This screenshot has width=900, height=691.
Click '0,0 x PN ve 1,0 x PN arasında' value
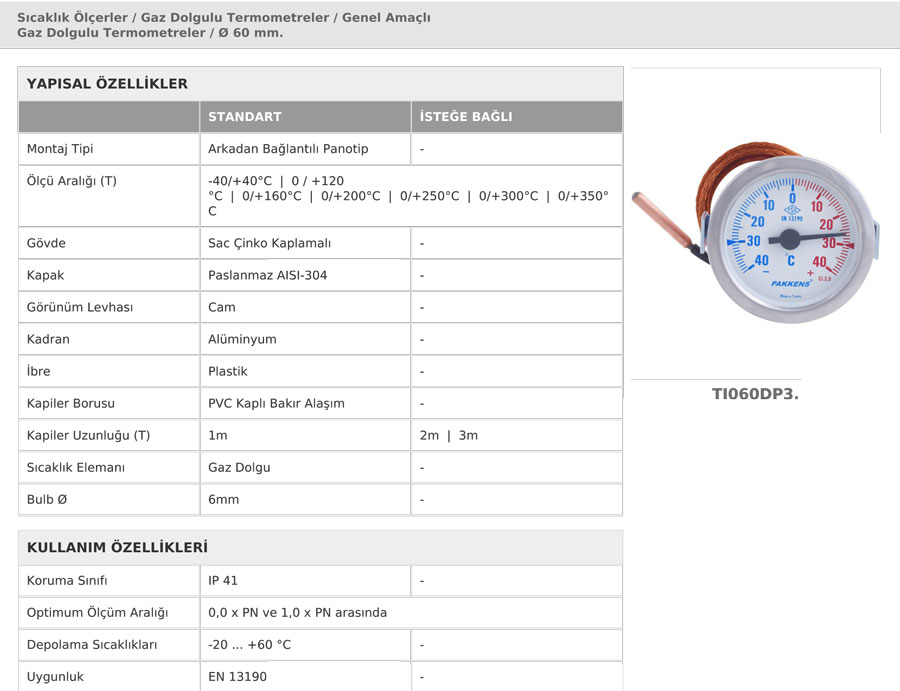tap(297, 612)
